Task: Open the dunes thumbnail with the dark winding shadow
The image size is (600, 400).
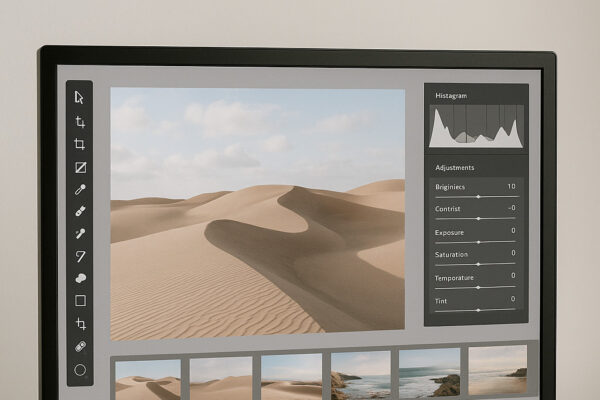Action: coord(148,379)
